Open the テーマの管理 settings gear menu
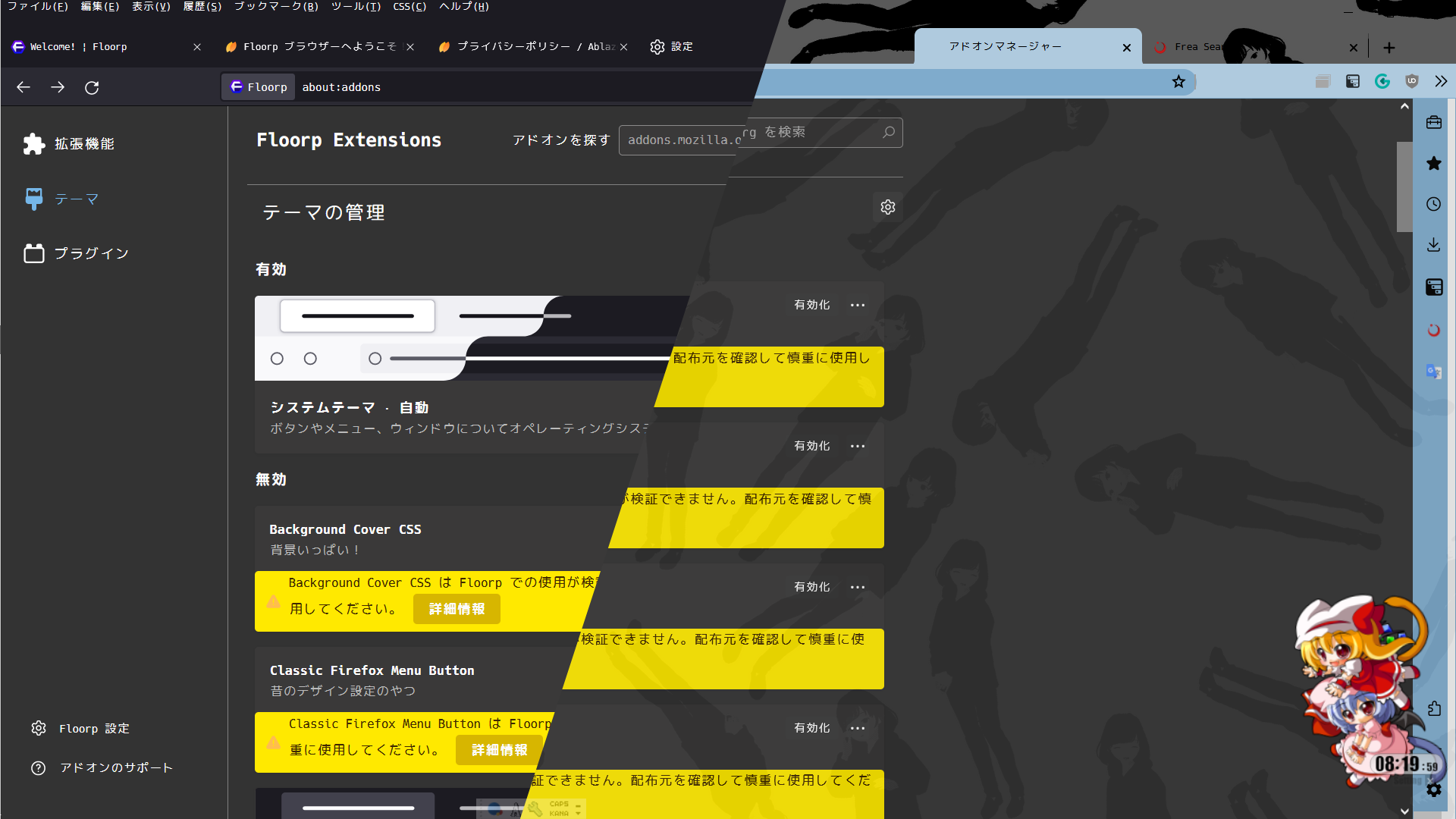Image resolution: width=1456 pixels, height=819 pixels. [887, 206]
